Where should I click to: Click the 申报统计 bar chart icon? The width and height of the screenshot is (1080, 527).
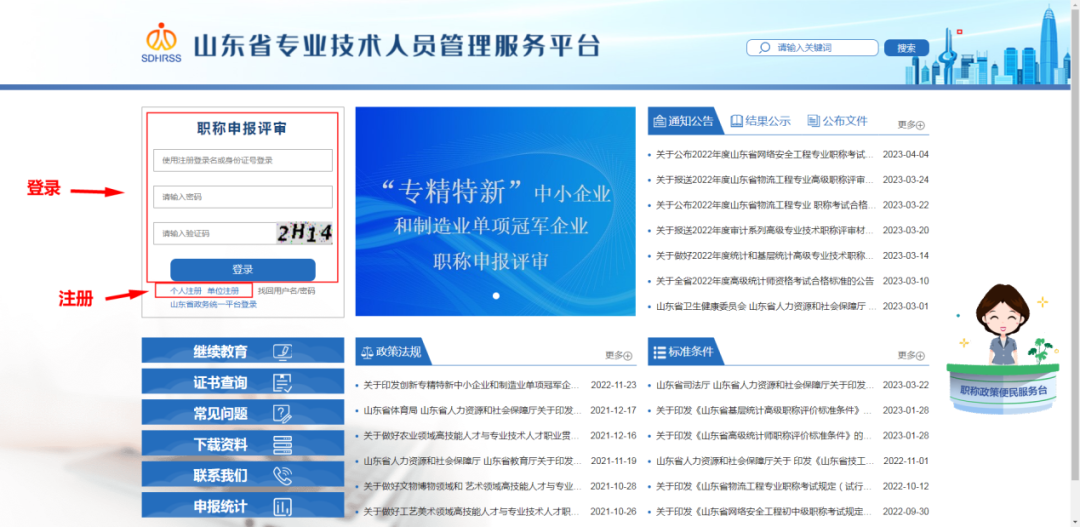282,507
